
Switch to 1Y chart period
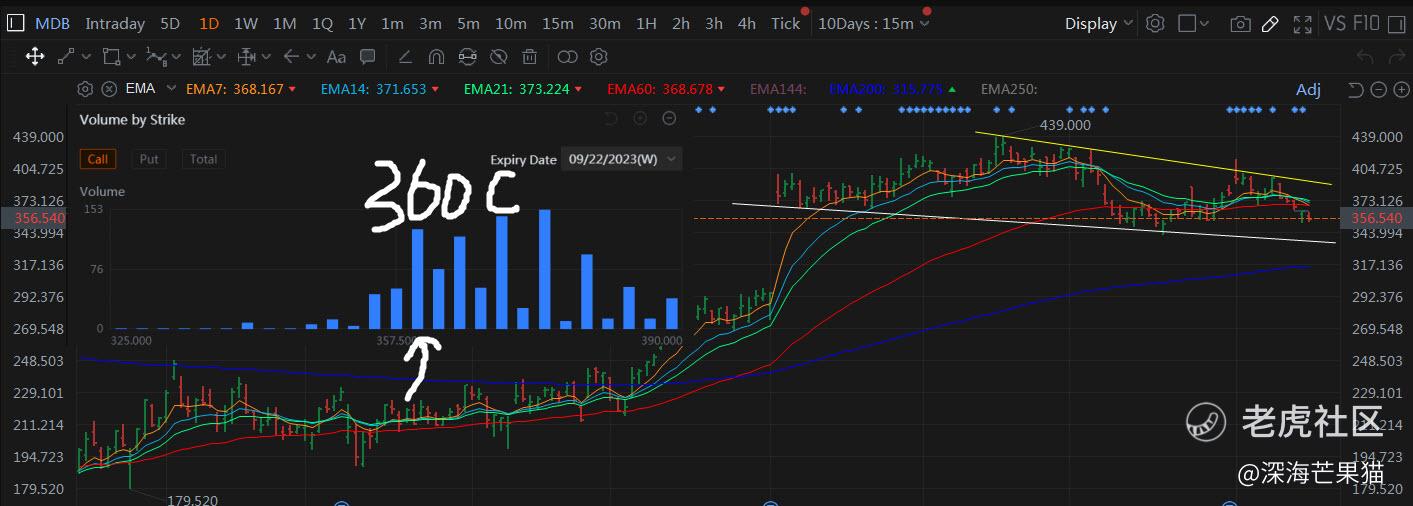click(x=357, y=23)
